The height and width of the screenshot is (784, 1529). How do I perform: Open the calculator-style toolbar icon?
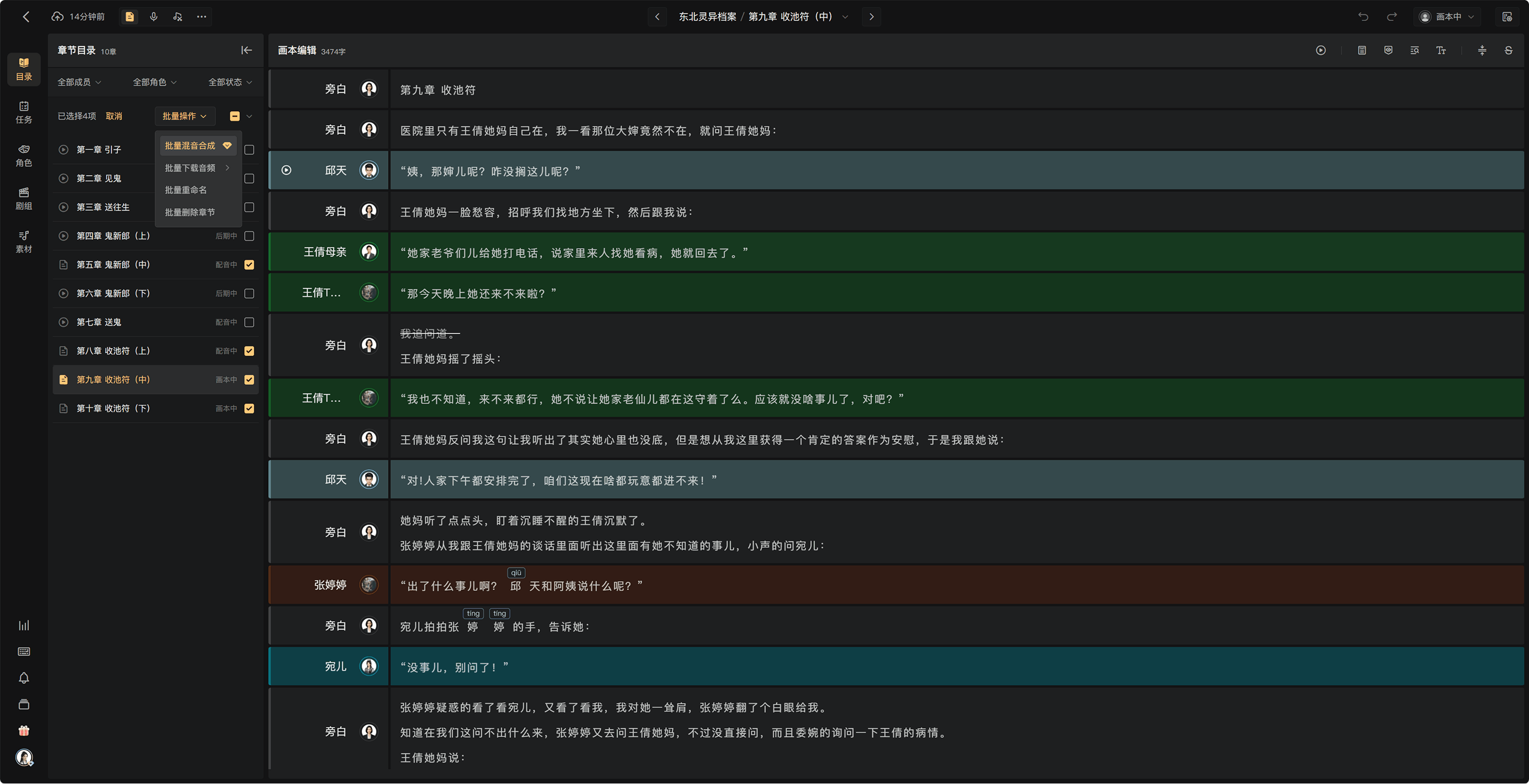click(x=1362, y=50)
